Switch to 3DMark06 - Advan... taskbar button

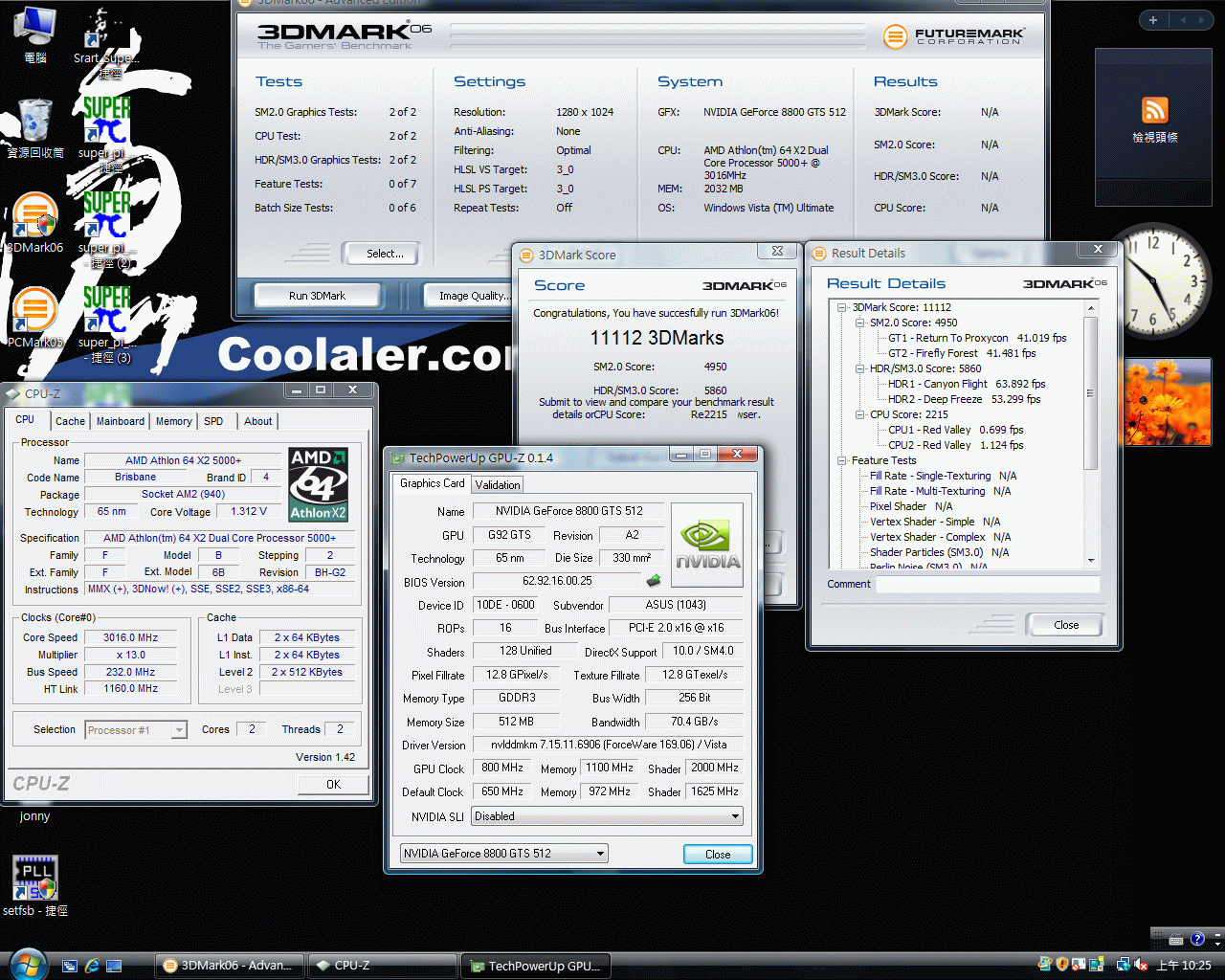[x=228, y=966]
